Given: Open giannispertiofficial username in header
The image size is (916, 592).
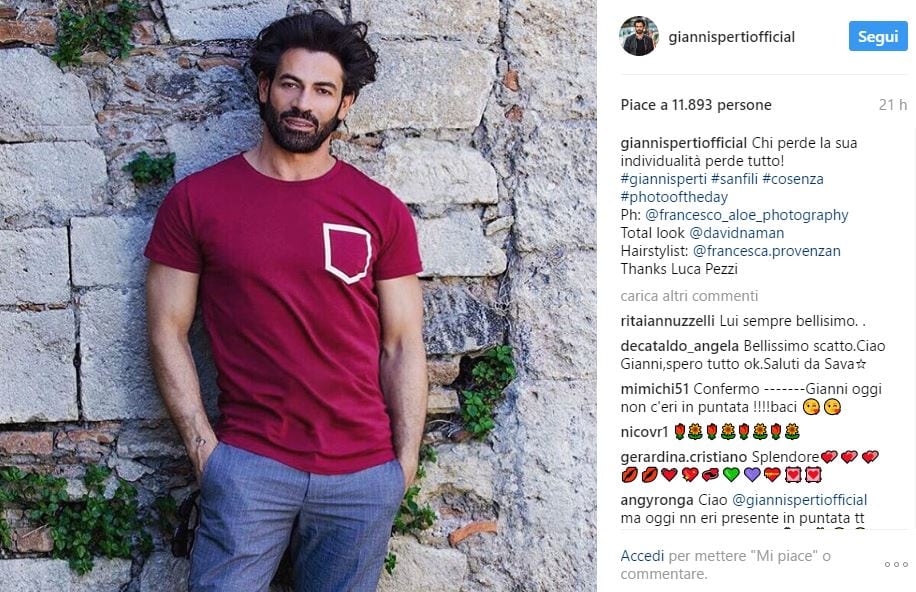Looking at the screenshot, I should (731, 37).
